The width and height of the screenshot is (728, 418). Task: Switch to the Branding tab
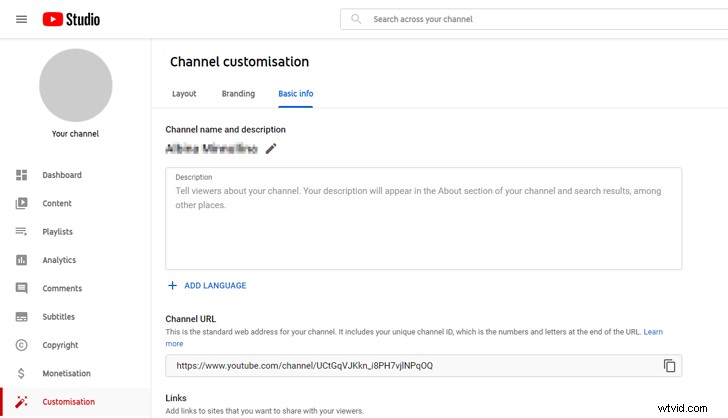point(238,94)
